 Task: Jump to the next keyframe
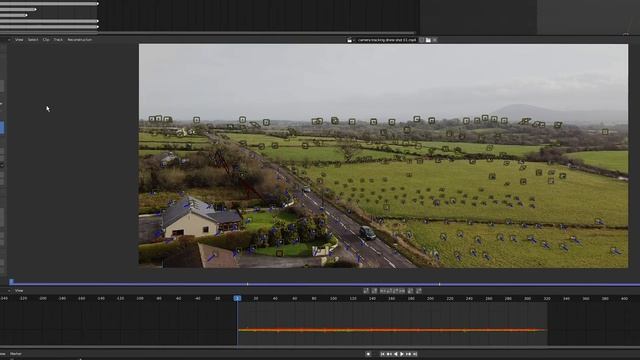(x=409, y=354)
